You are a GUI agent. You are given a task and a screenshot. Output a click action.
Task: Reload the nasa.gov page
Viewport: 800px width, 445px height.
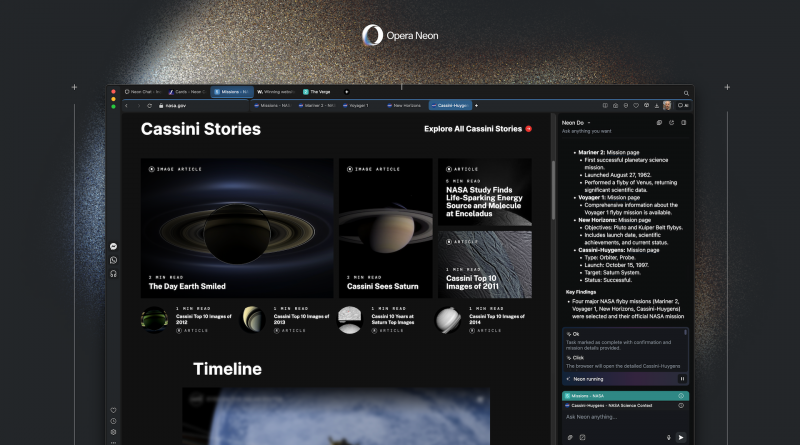click(x=149, y=105)
